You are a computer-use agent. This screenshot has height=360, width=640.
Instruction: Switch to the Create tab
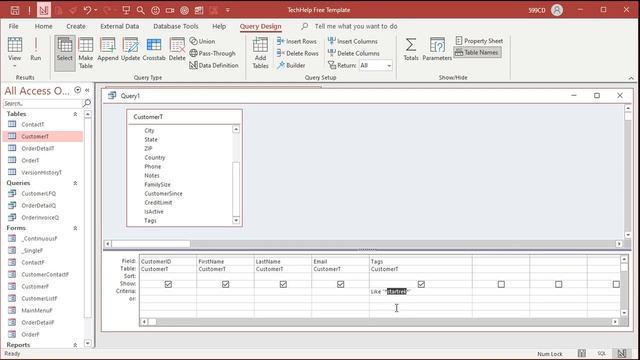pyautogui.click(x=76, y=26)
